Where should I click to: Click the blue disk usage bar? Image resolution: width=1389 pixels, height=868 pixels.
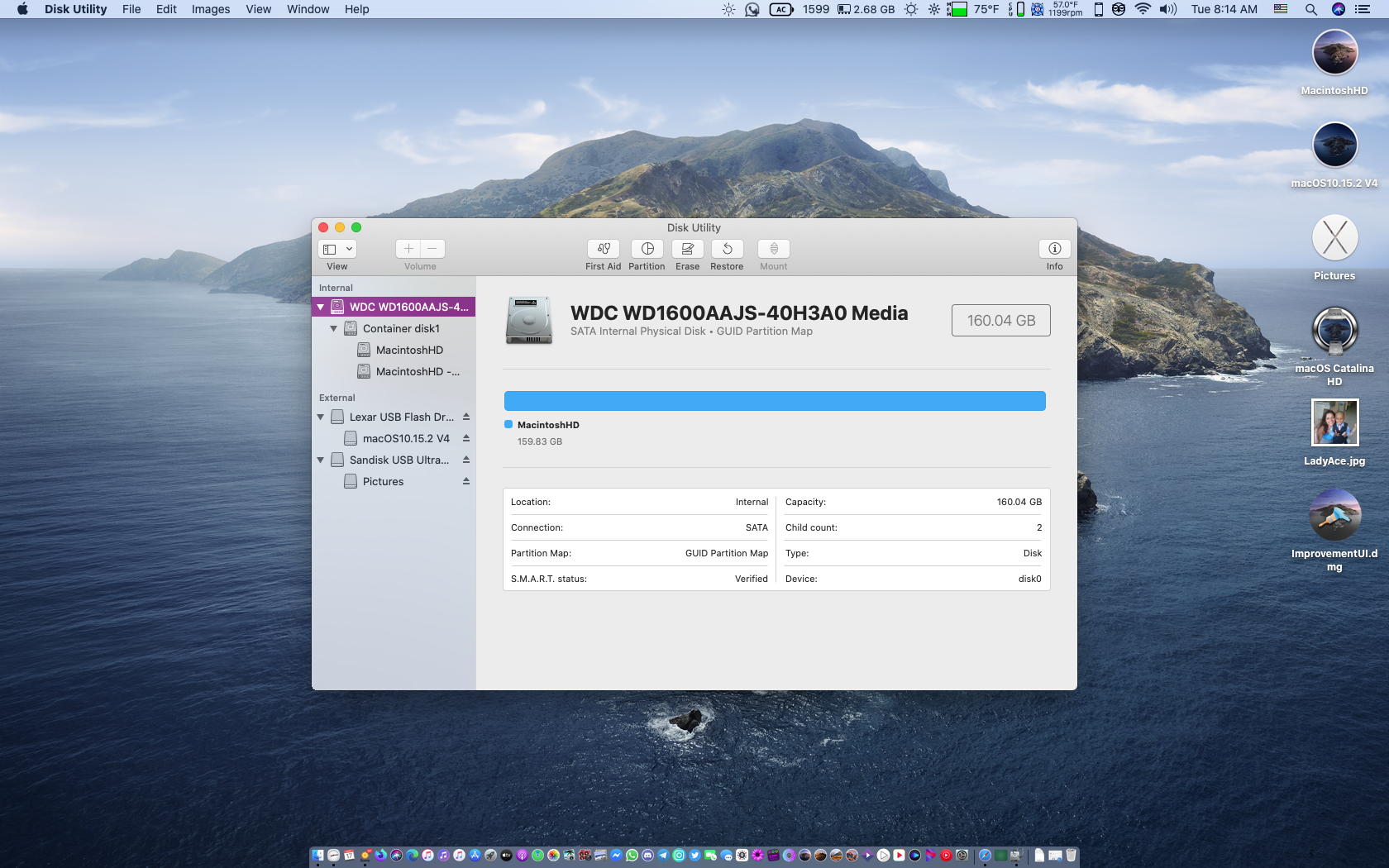point(775,401)
